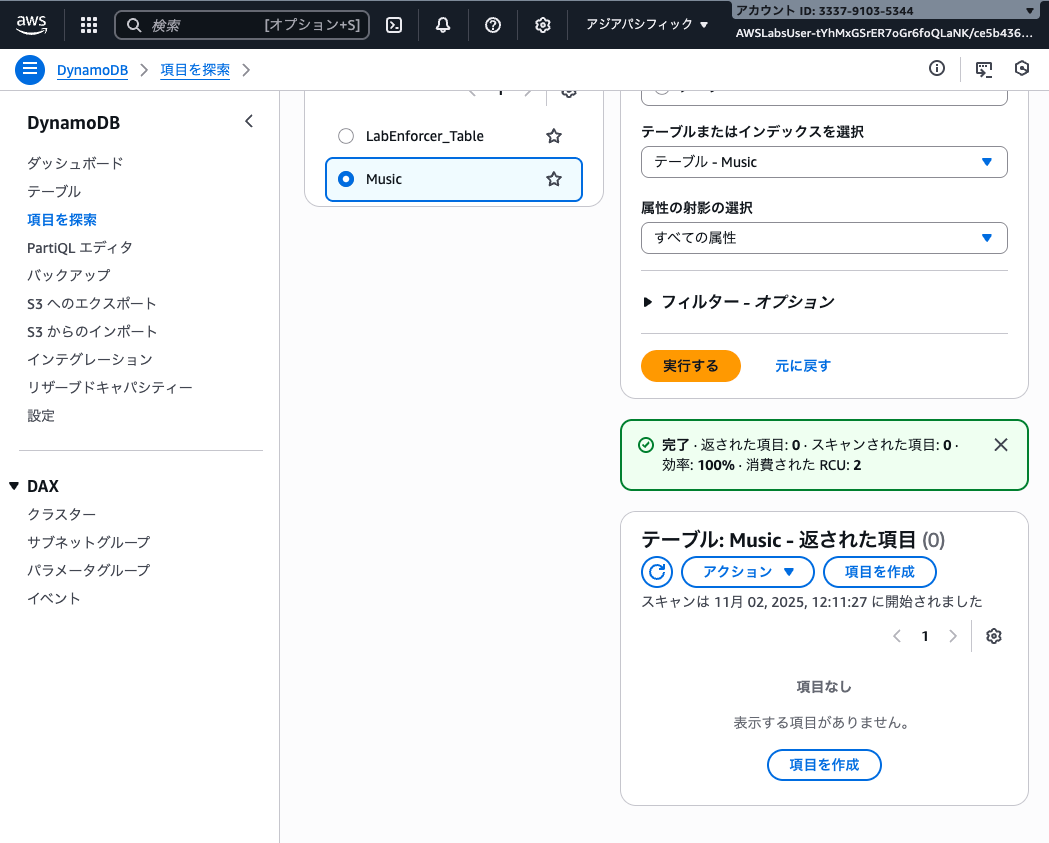
Task: Focus the AWS 検索 search field
Action: (x=242, y=25)
